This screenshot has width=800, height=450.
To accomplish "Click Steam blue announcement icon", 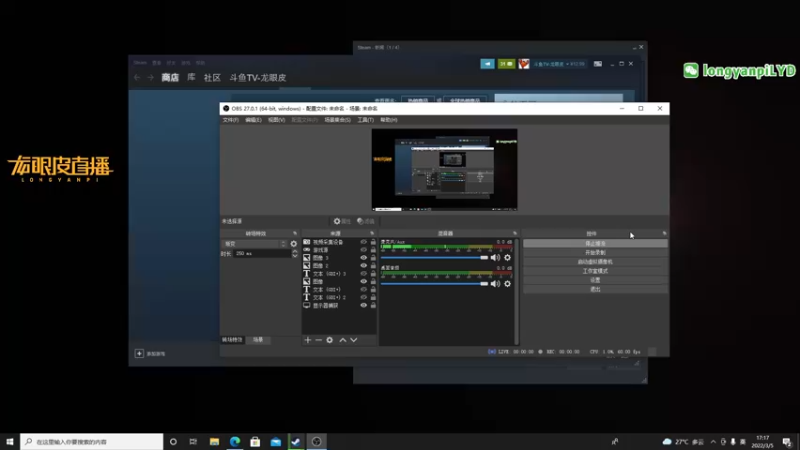I will point(487,64).
